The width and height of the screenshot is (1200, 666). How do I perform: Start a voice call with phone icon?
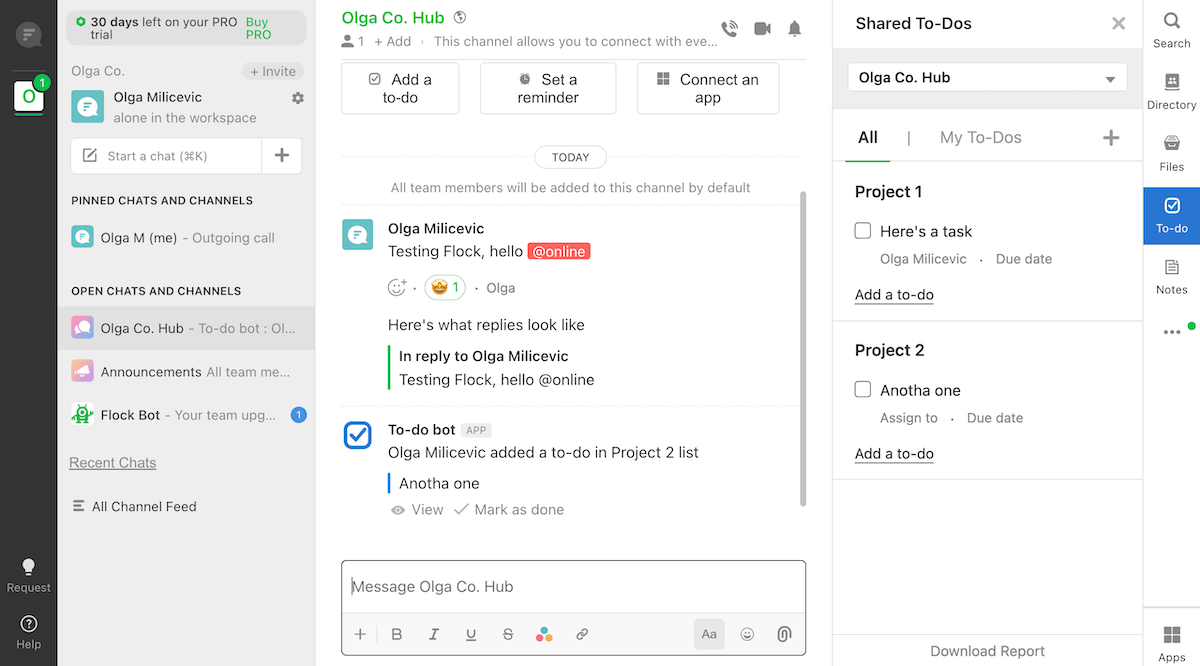coord(729,29)
